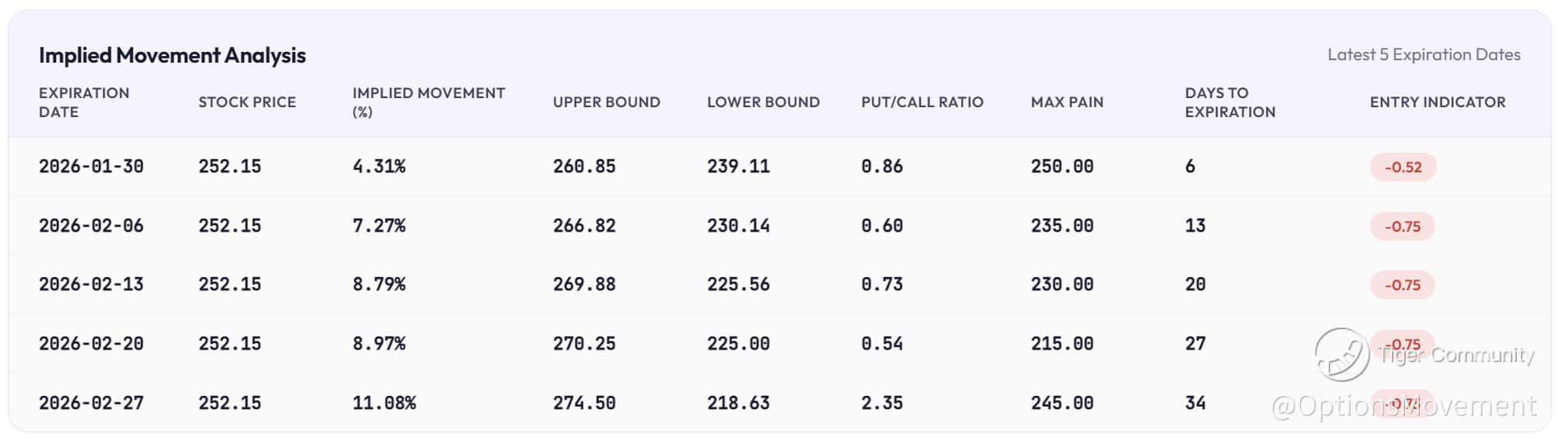Click the 11.08% implied movement value
The width and height of the screenshot is (1568, 442).
click(383, 403)
